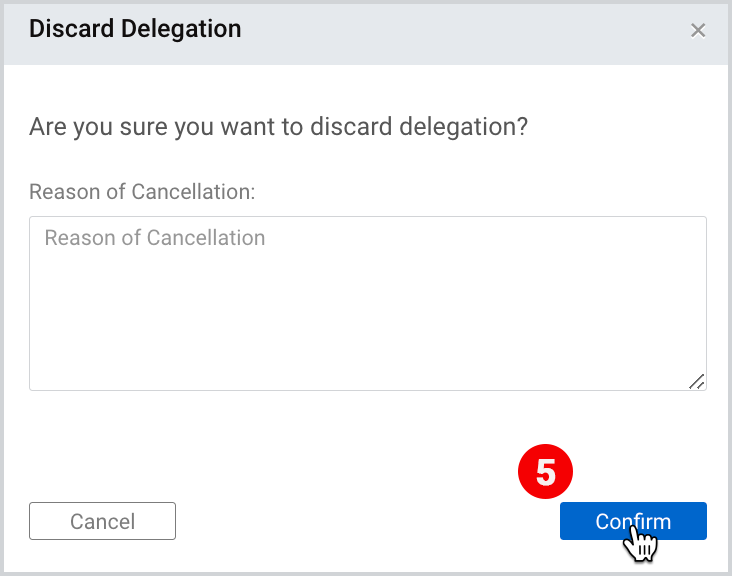The width and height of the screenshot is (732, 576).
Task: Click the 'Reason of Cancellation:' field label
Action: 142,192
